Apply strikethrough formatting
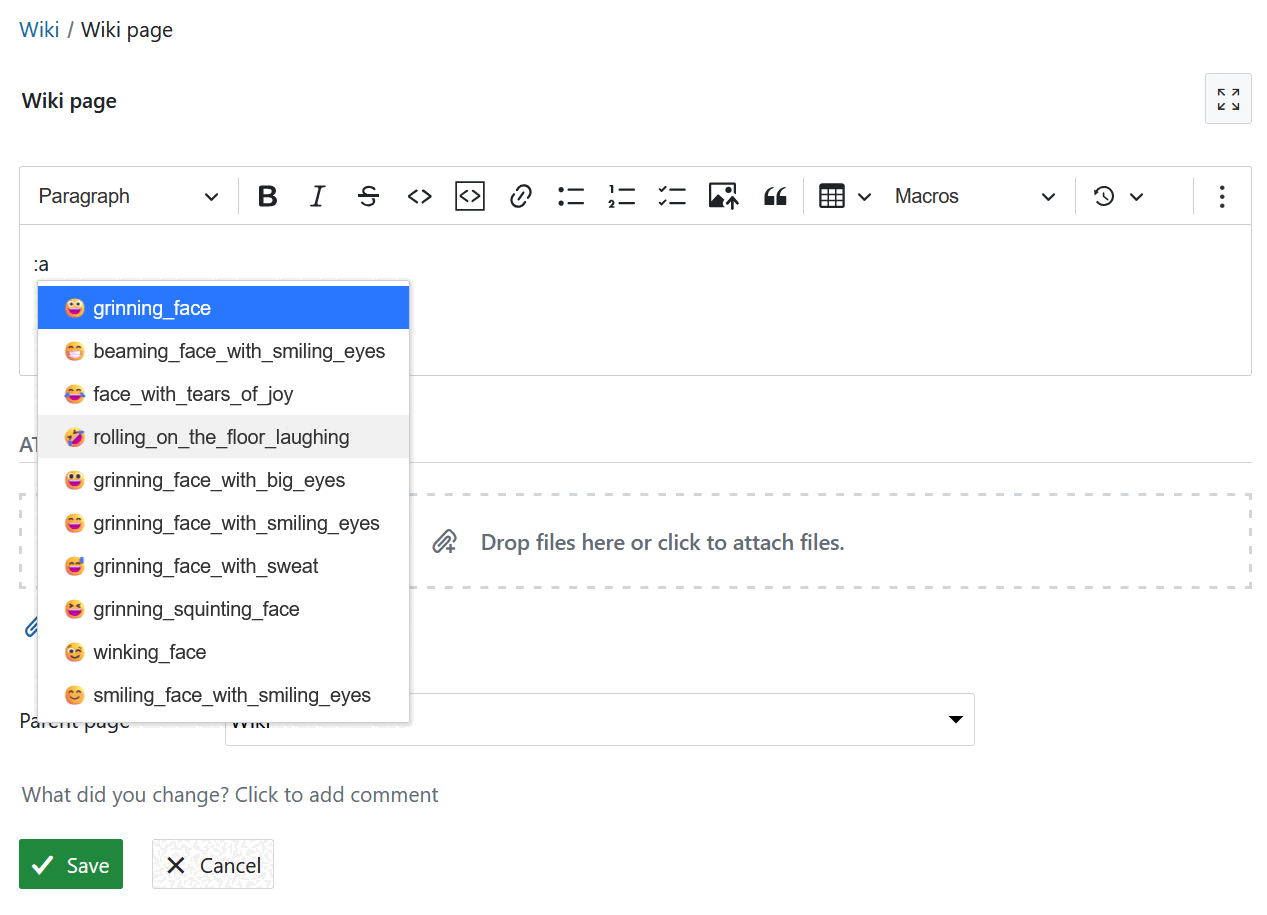The height and width of the screenshot is (915, 1267). pos(368,196)
